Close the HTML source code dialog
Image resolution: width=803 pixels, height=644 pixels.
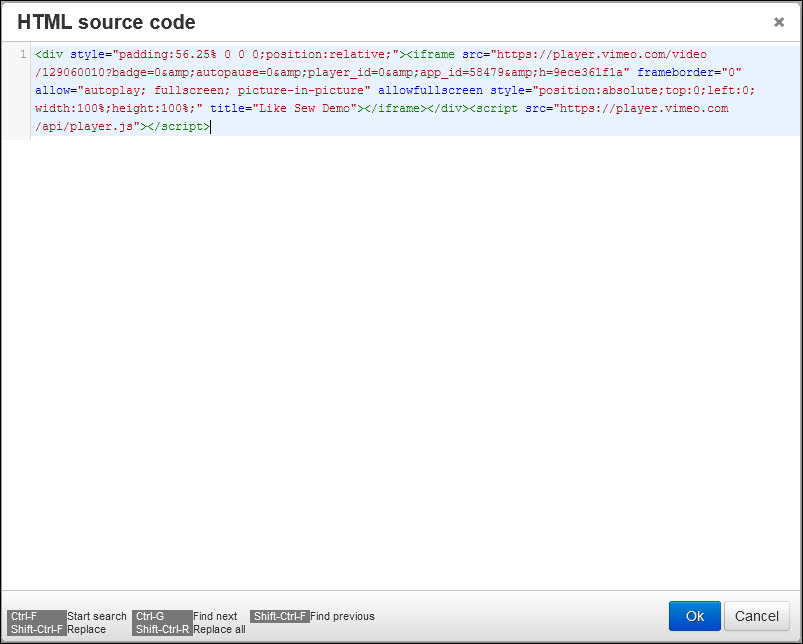coord(779,22)
